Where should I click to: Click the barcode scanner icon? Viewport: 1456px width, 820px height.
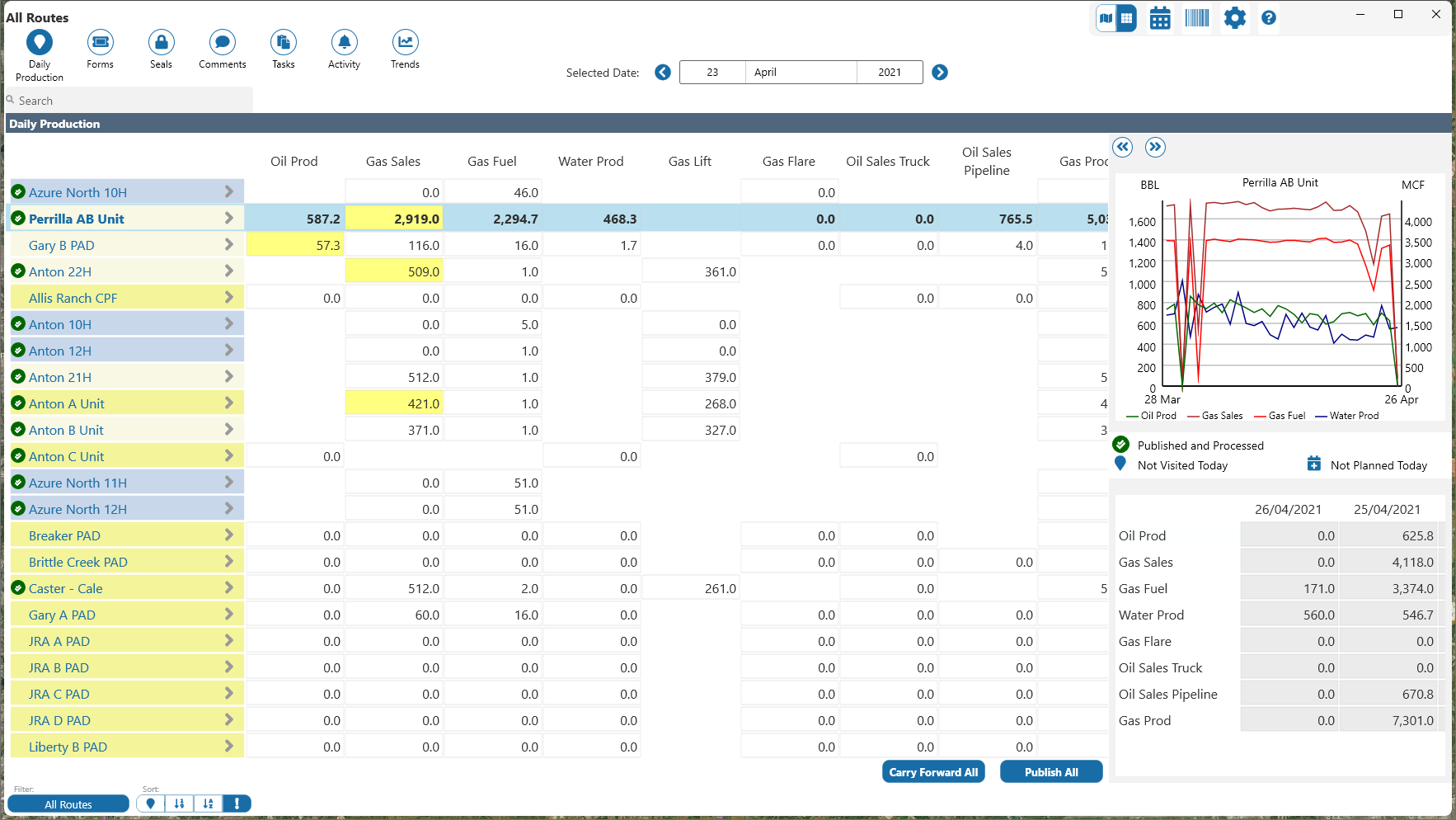(1196, 18)
